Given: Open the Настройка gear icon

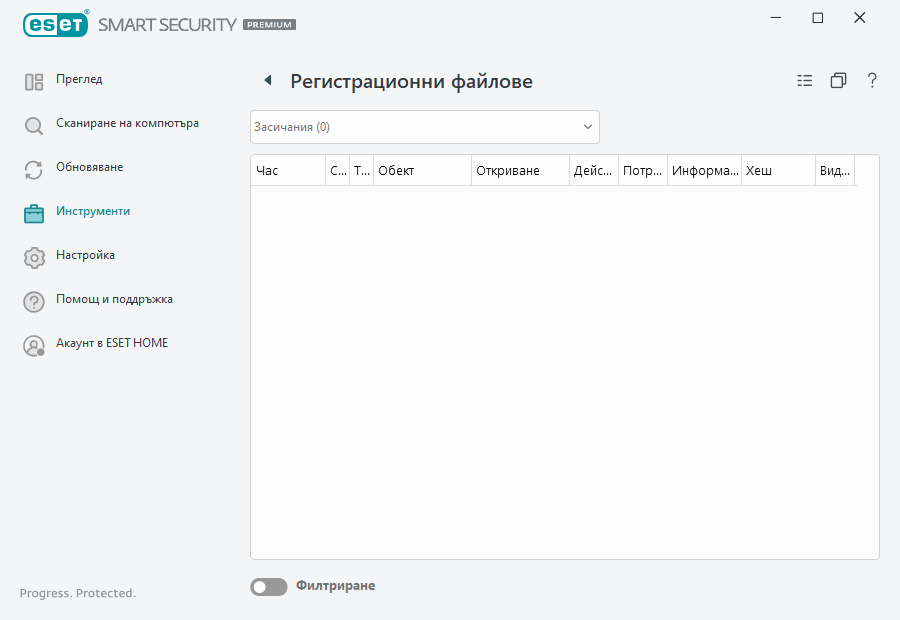Looking at the screenshot, I should coord(33,256).
